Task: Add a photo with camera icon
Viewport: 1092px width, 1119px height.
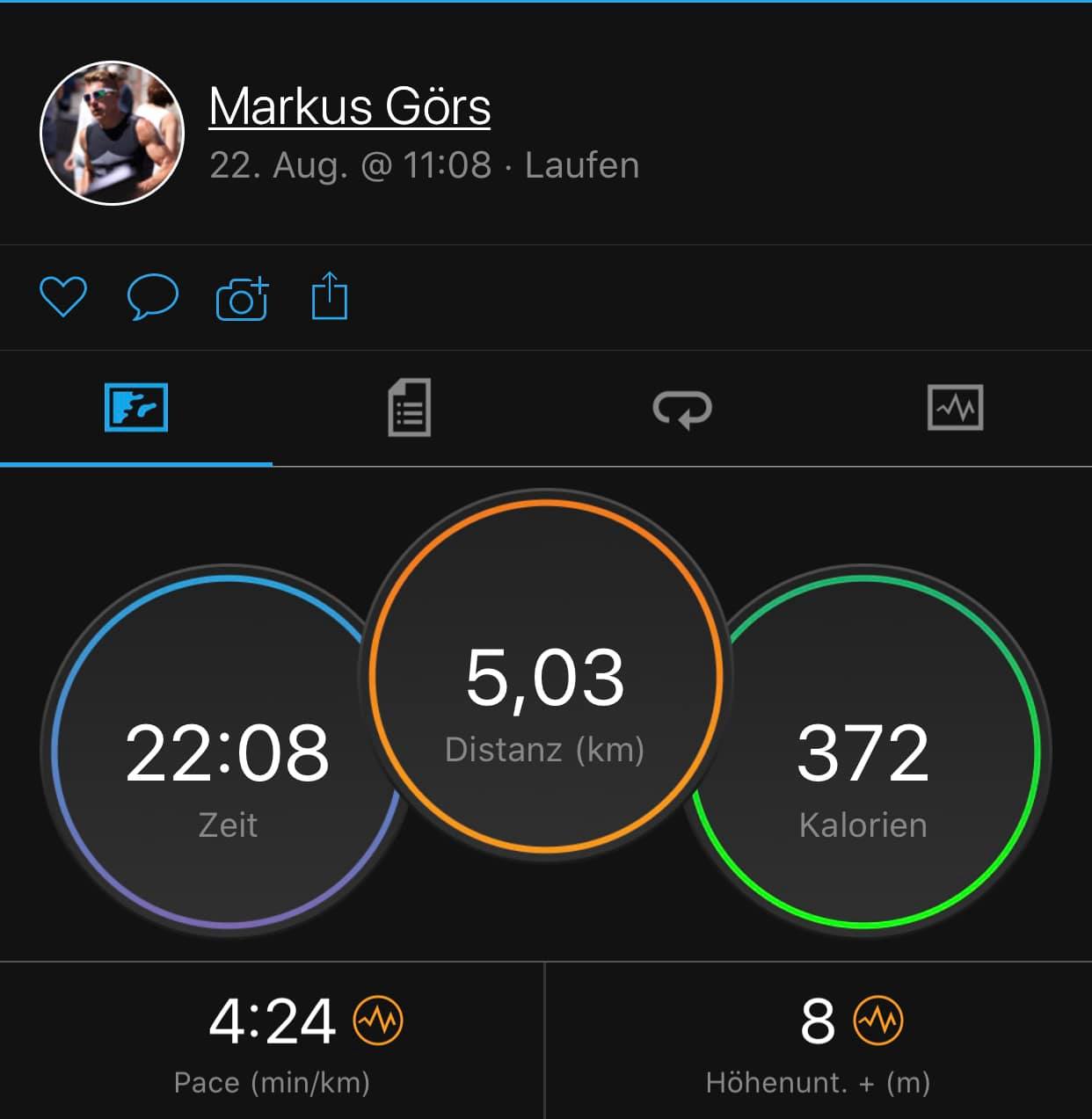Action: click(x=243, y=298)
